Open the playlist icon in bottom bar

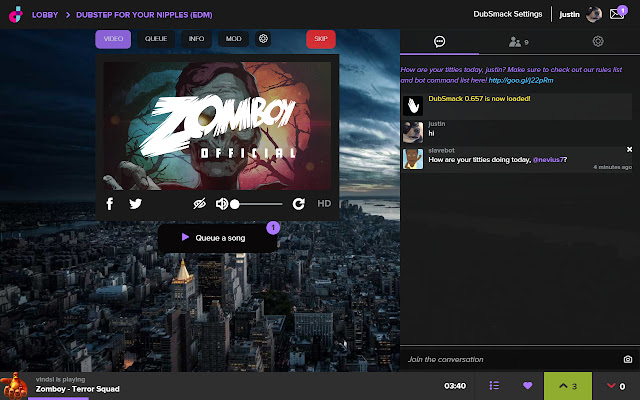pos(494,386)
